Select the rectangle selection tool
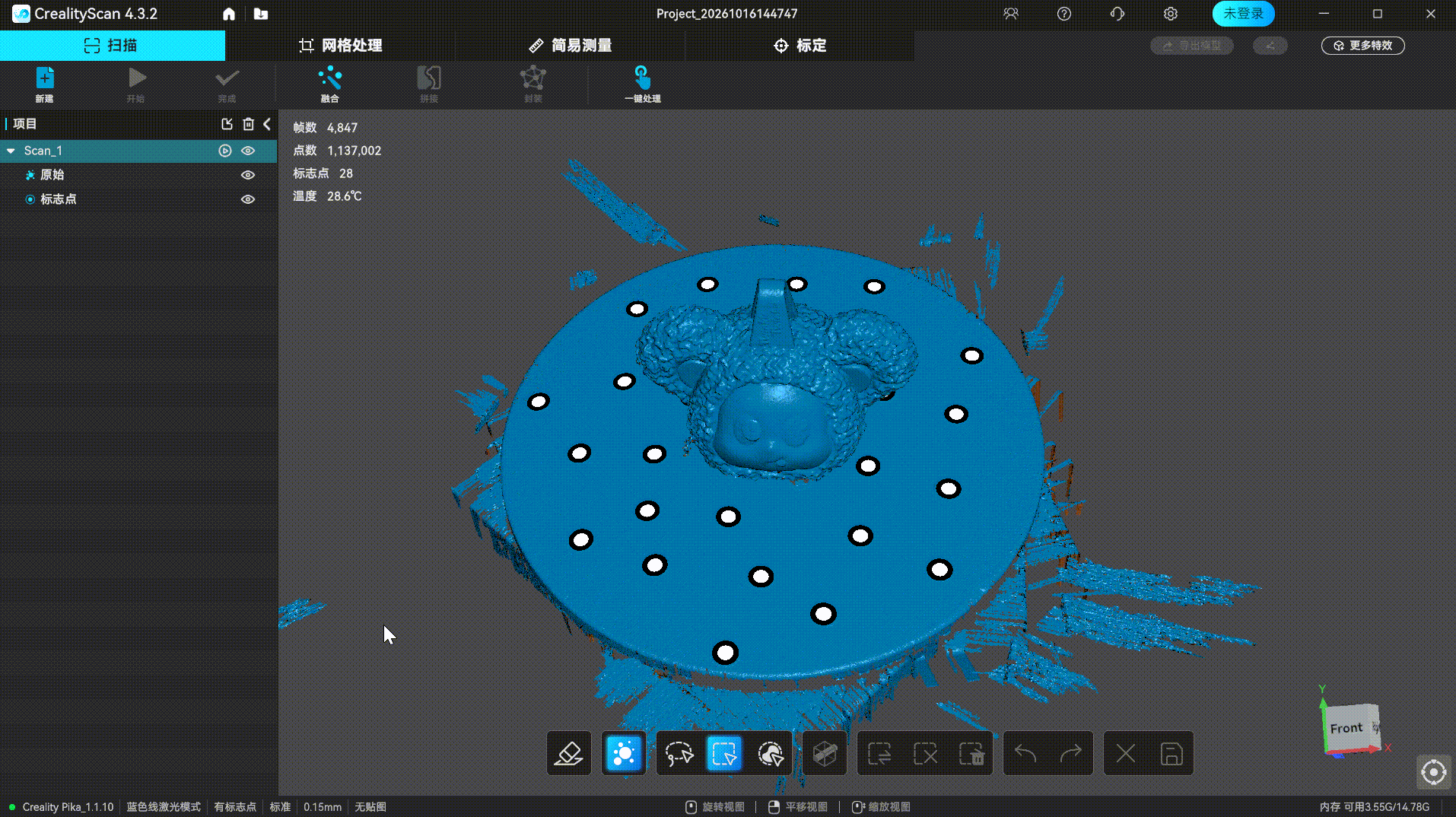 [x=723, y=754]
